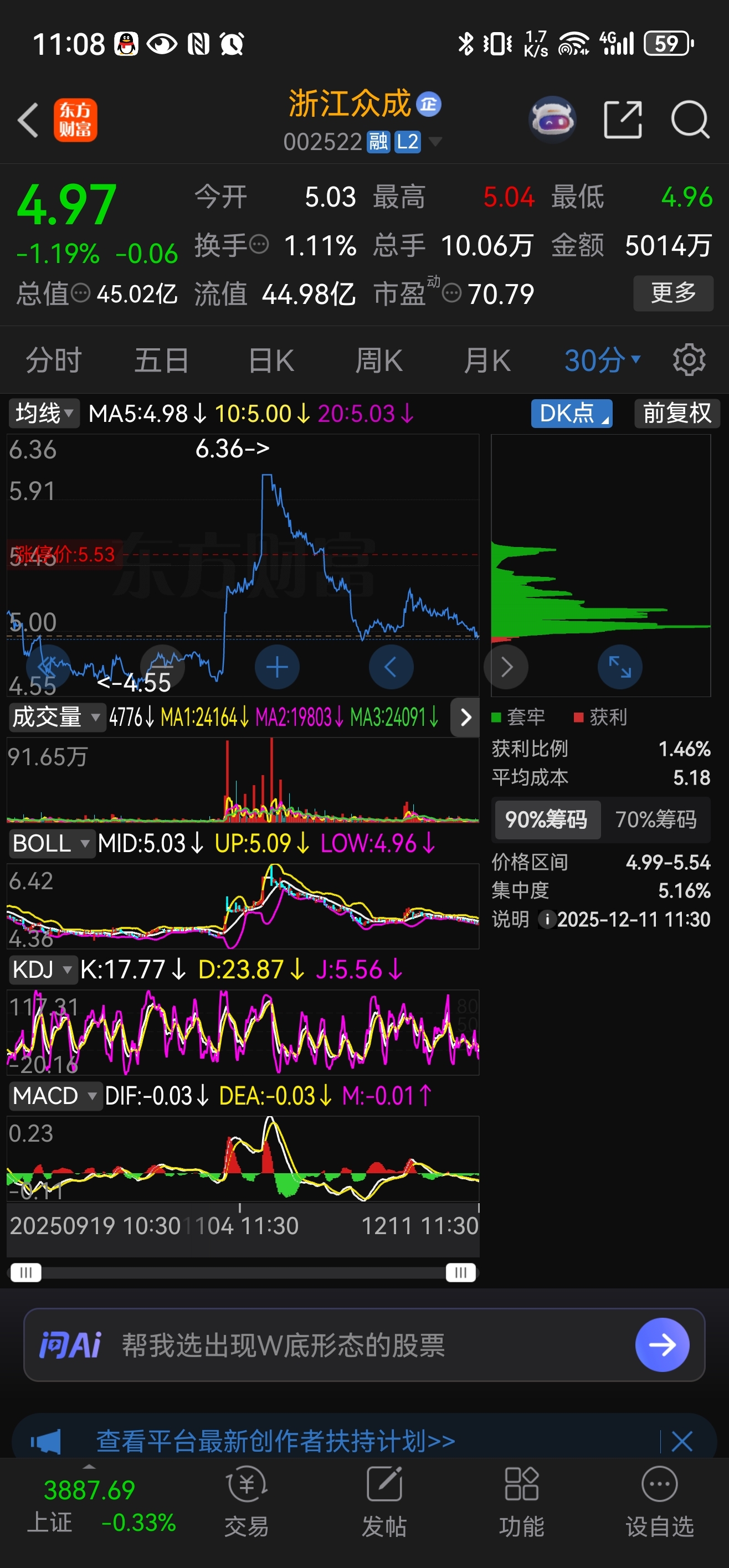Switch to 分时 tab
The height and width of the screenshot is (1568, 729).
54,360
